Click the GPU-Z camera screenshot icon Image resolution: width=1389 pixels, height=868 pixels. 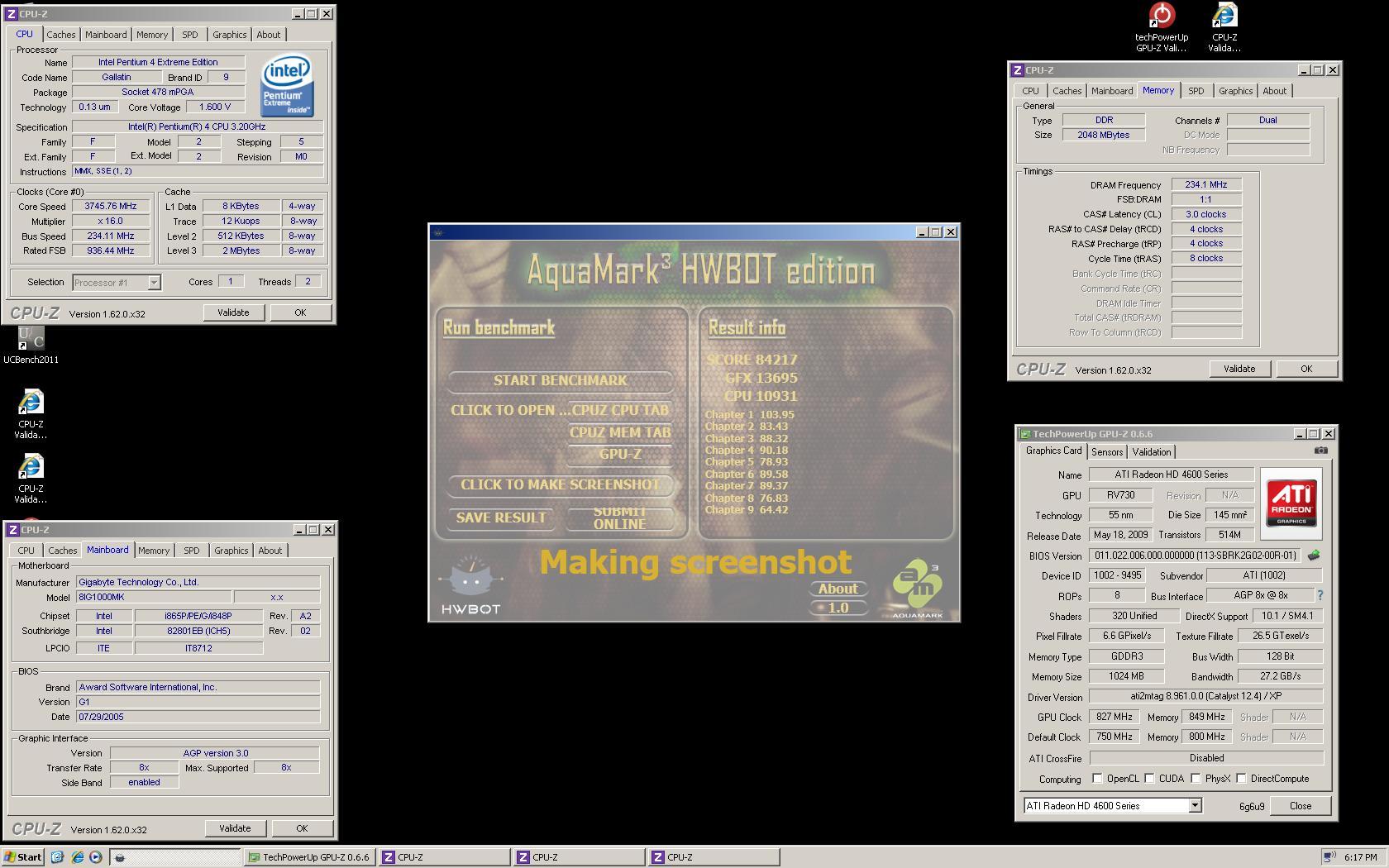(x=1320, y=451)
